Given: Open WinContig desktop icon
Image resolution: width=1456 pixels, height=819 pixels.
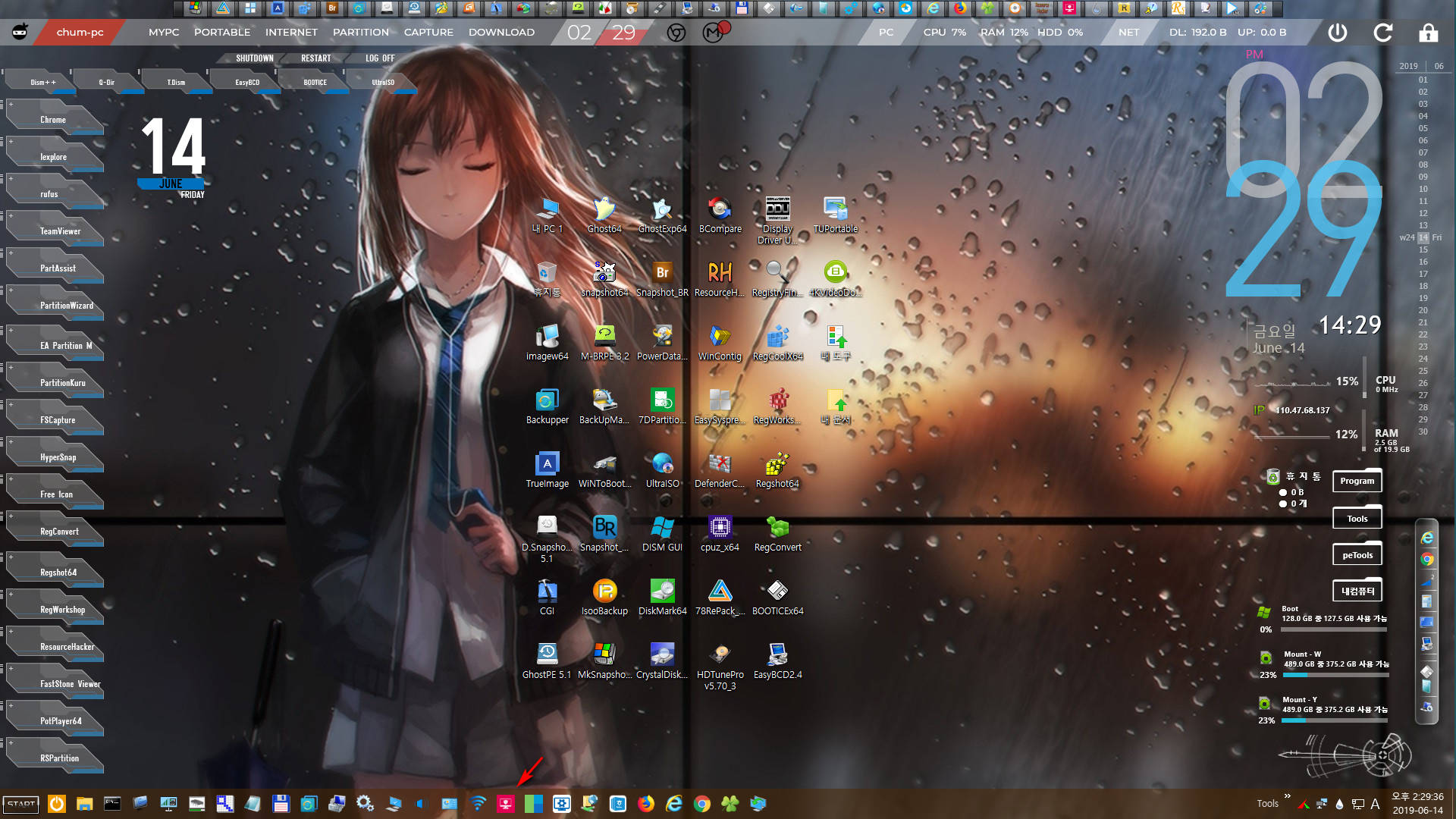Looking at the screenshot, I should (x=720, y=343).
